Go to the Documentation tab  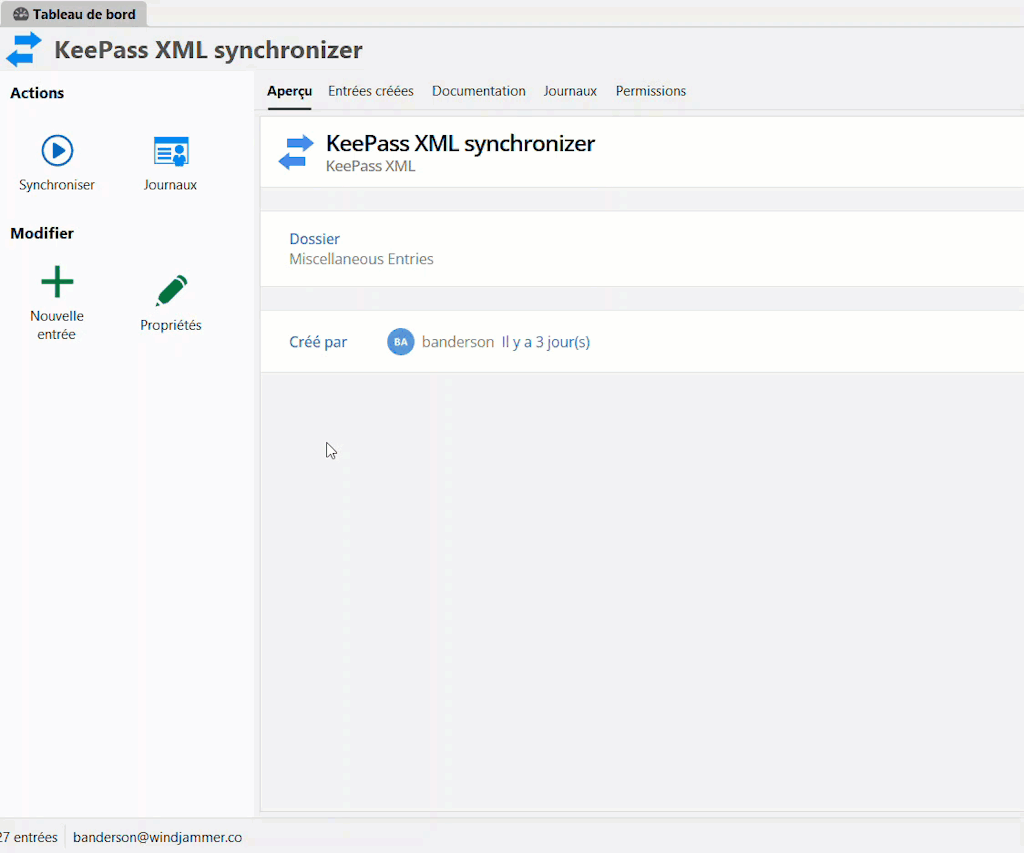click(x=478, y=91)
